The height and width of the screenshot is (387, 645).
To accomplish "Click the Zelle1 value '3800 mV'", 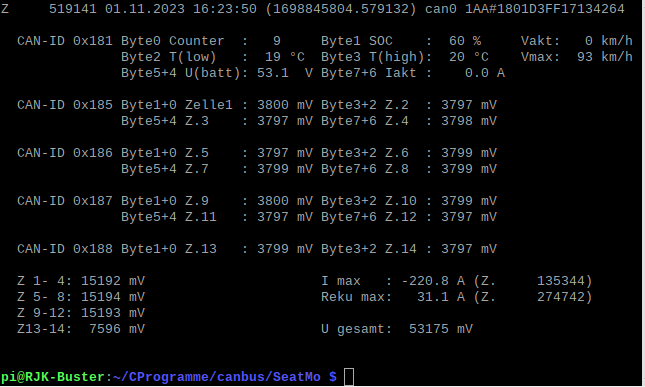I will [285, 105].
